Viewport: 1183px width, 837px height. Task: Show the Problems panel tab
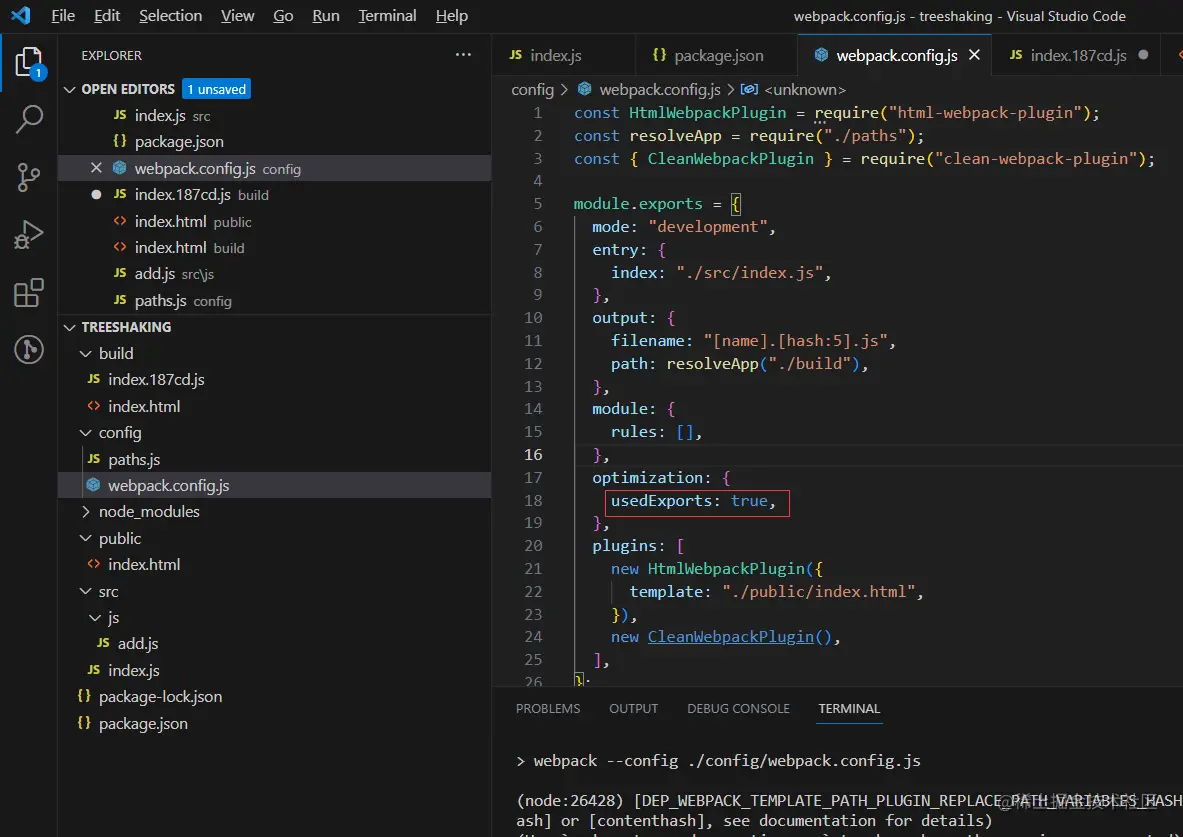click(x=548, y=709)
